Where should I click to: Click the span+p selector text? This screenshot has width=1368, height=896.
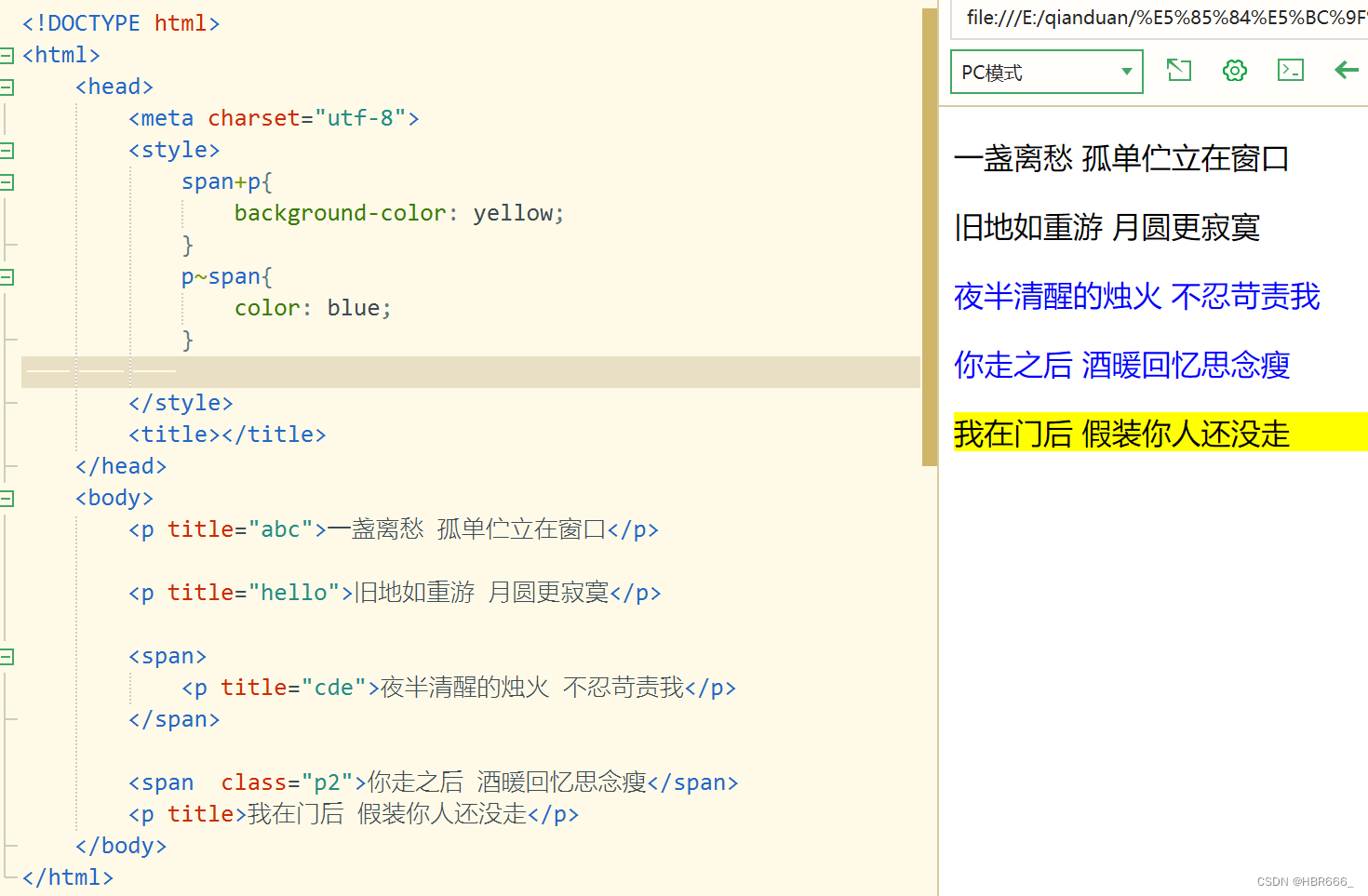(221, 181)
